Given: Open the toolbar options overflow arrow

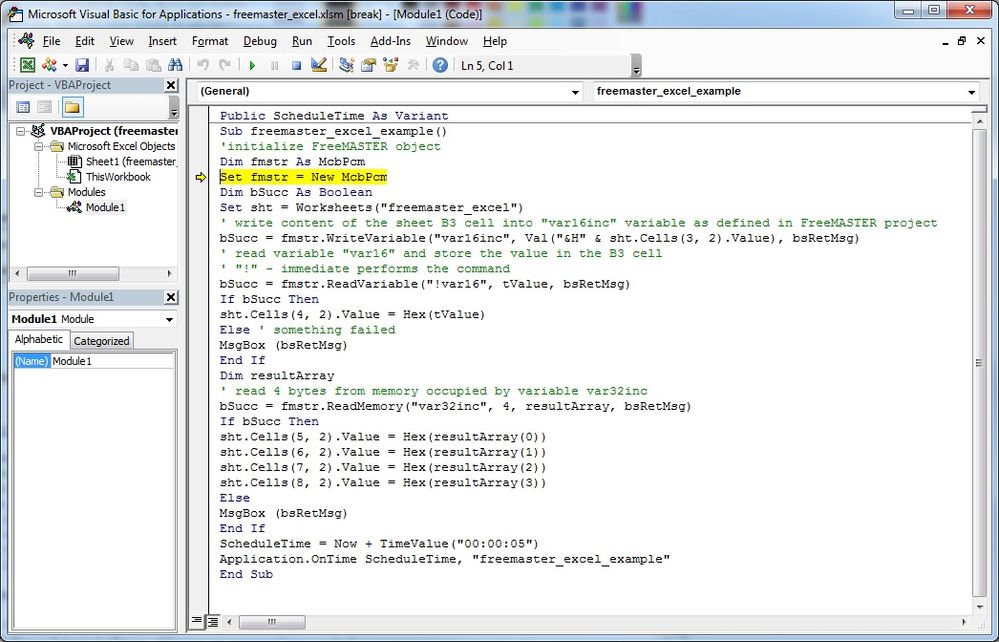Looking at the screenshot, I should pos(636,66).
